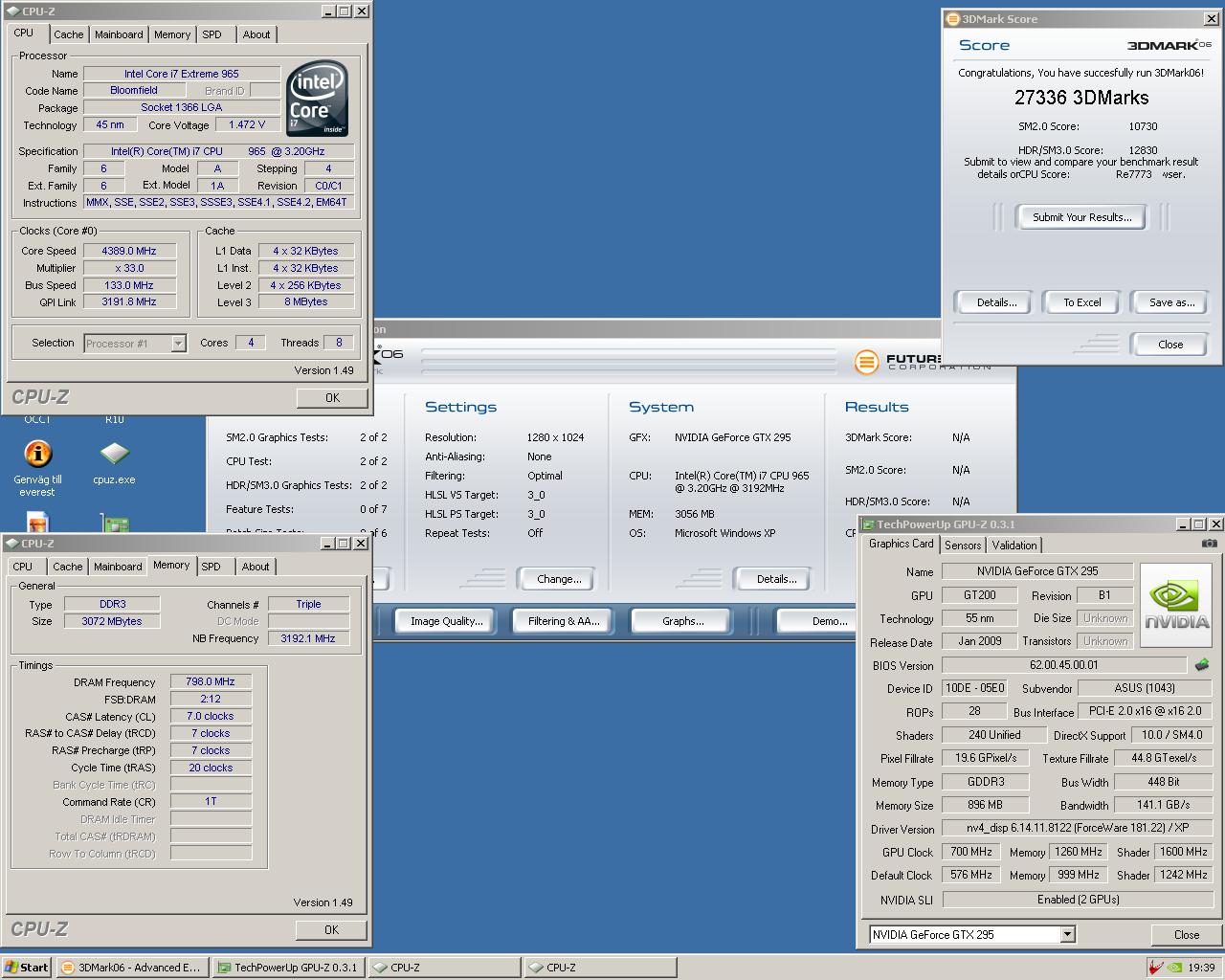Click Memory Type DDR3 value in CPU-Z
The image size is (1225, 980).
pos(112,605)
